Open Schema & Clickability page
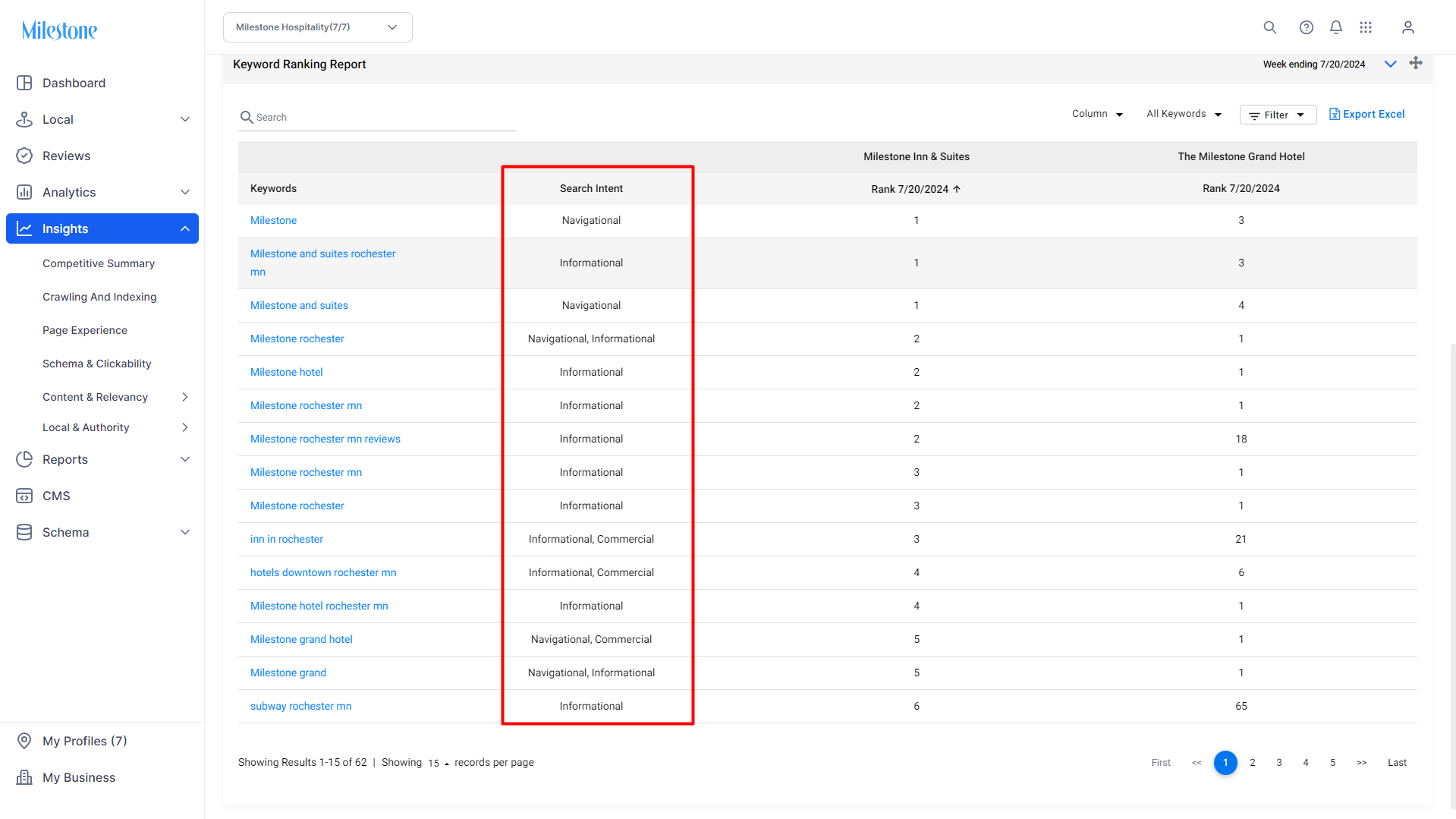The width and height of the screenshot is (1456, 819). pos(97,364)
